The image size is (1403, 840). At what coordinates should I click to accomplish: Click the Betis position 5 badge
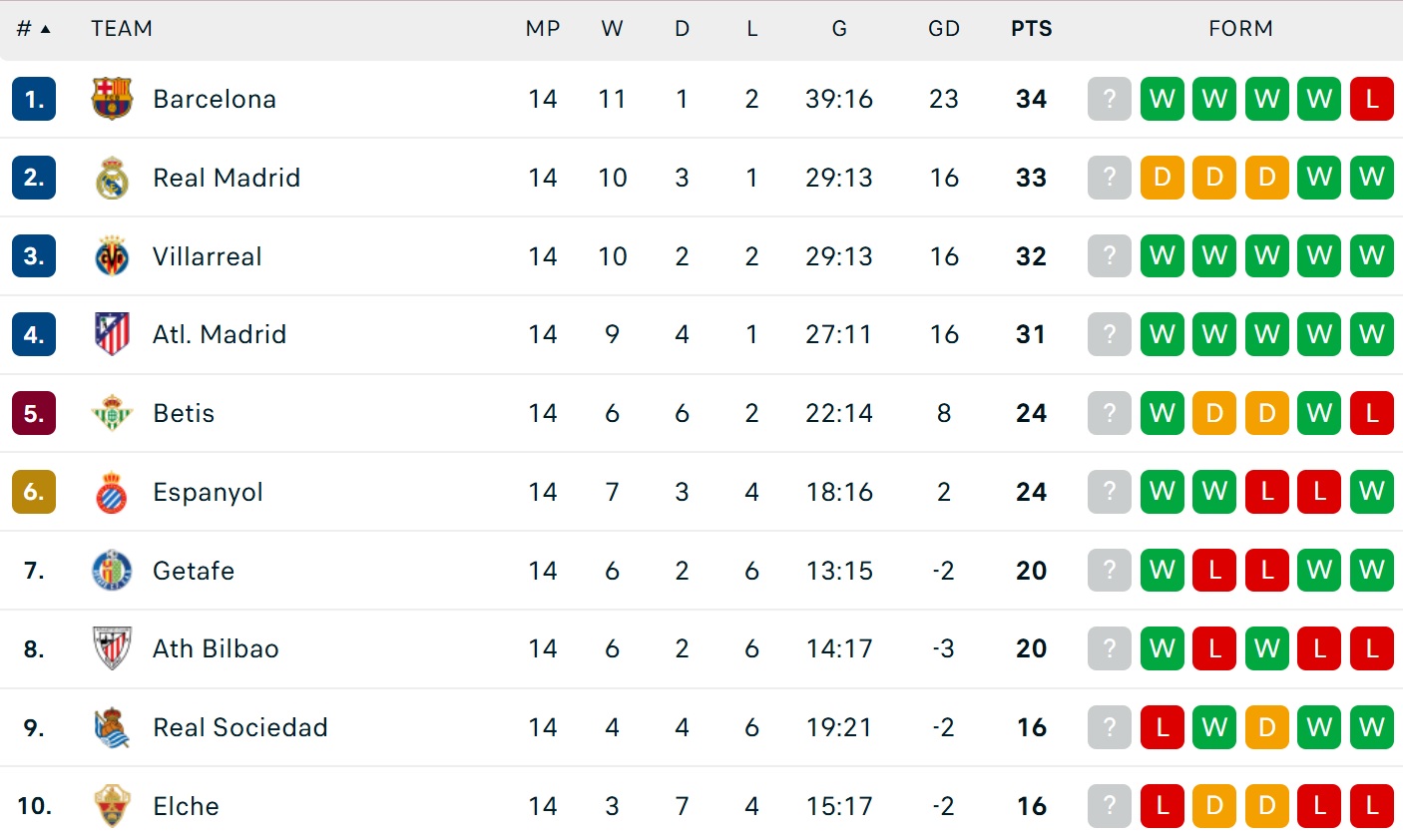coord(34,413)
